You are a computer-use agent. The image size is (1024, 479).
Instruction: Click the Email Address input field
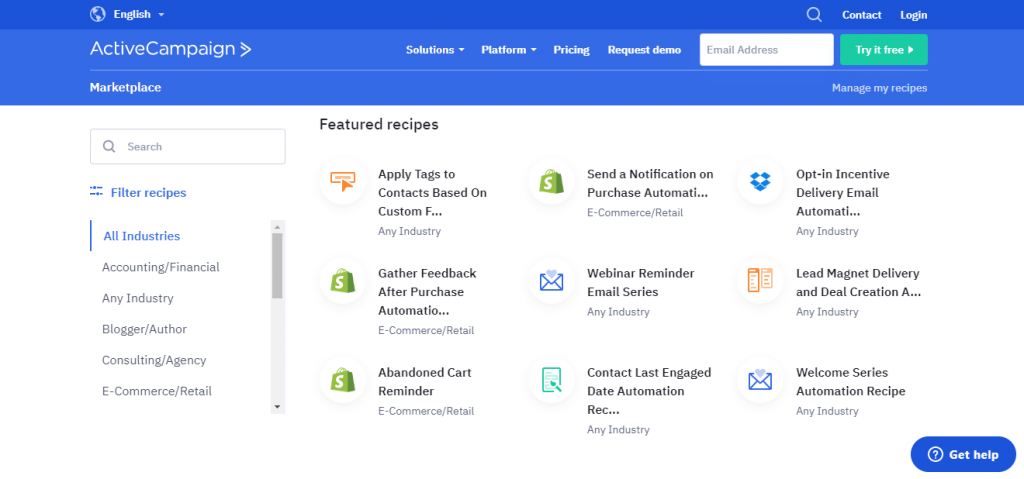click(x=767, y=50)
